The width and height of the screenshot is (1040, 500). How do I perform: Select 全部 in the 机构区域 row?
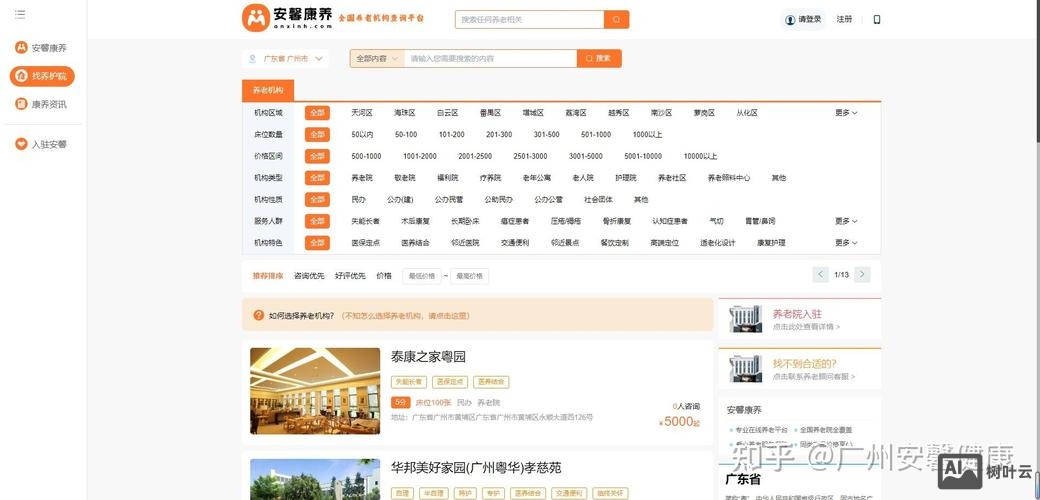[x=317, y=113]
